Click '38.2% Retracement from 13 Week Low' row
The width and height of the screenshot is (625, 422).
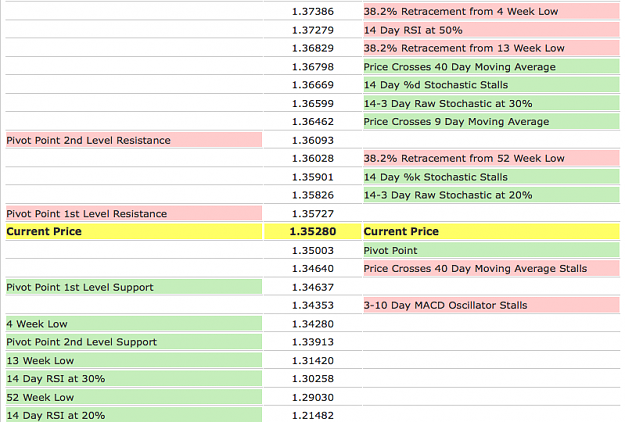click(x=491, y=48)
